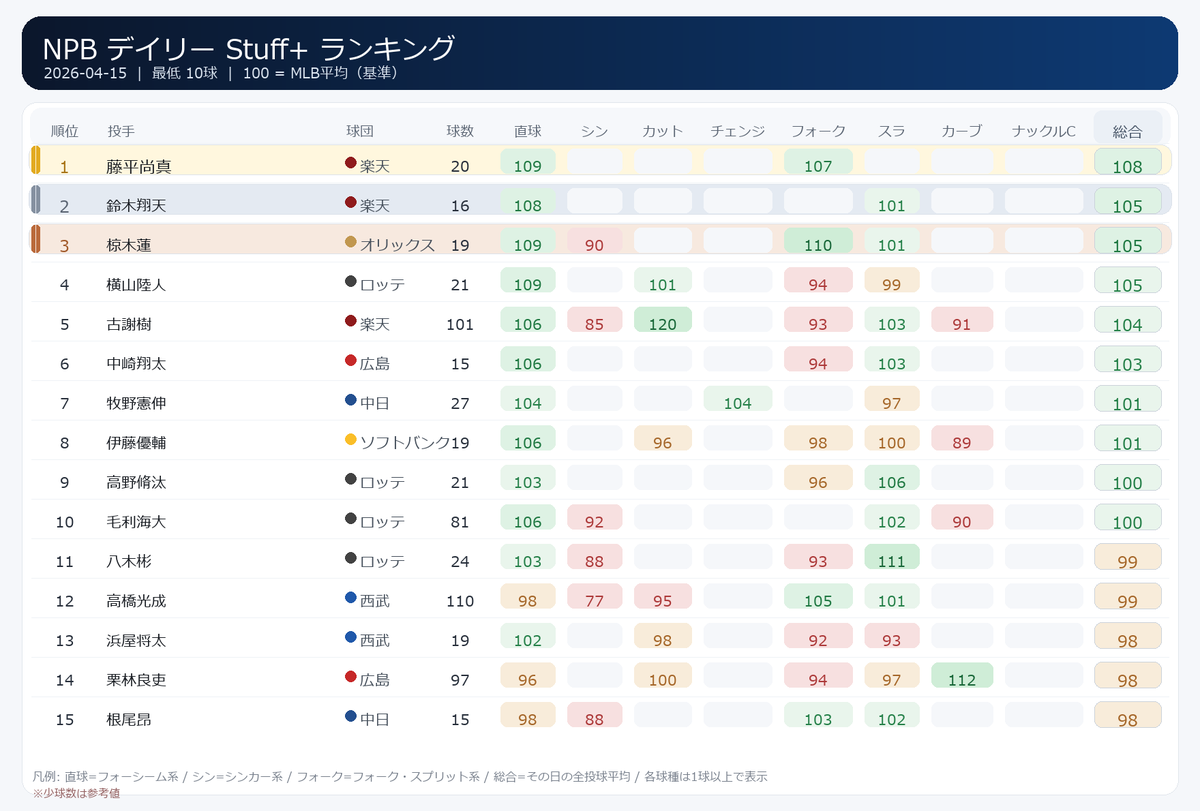
Task: Click the silver rank 2 marker bar
Action: (36, 199)
